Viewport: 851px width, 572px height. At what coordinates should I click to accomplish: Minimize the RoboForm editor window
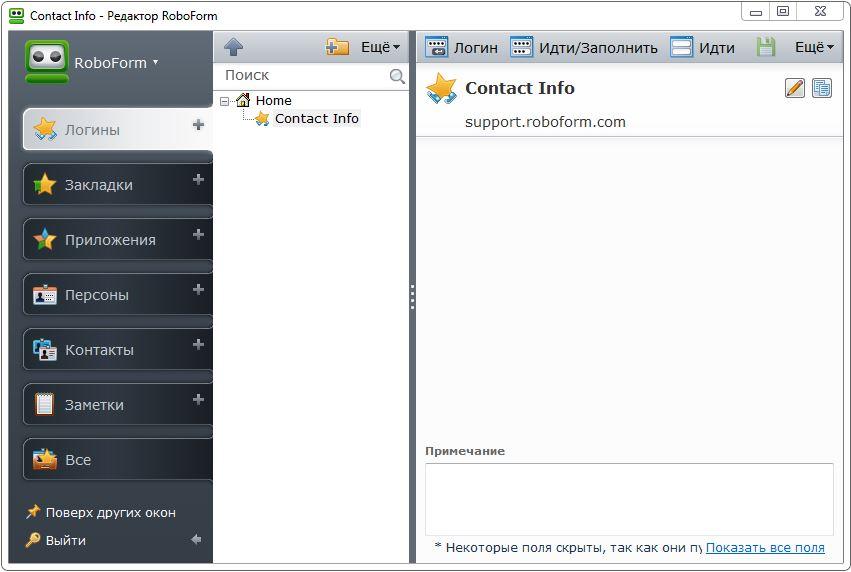[755, 11]
